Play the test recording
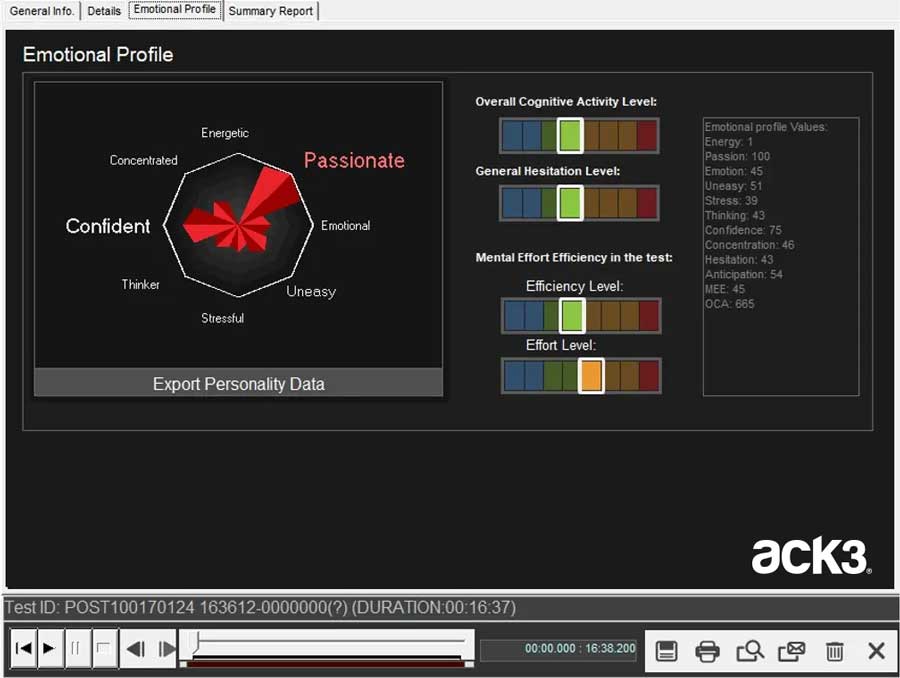The height and width of the screenshot is (678, 900). tap(50, 648)
